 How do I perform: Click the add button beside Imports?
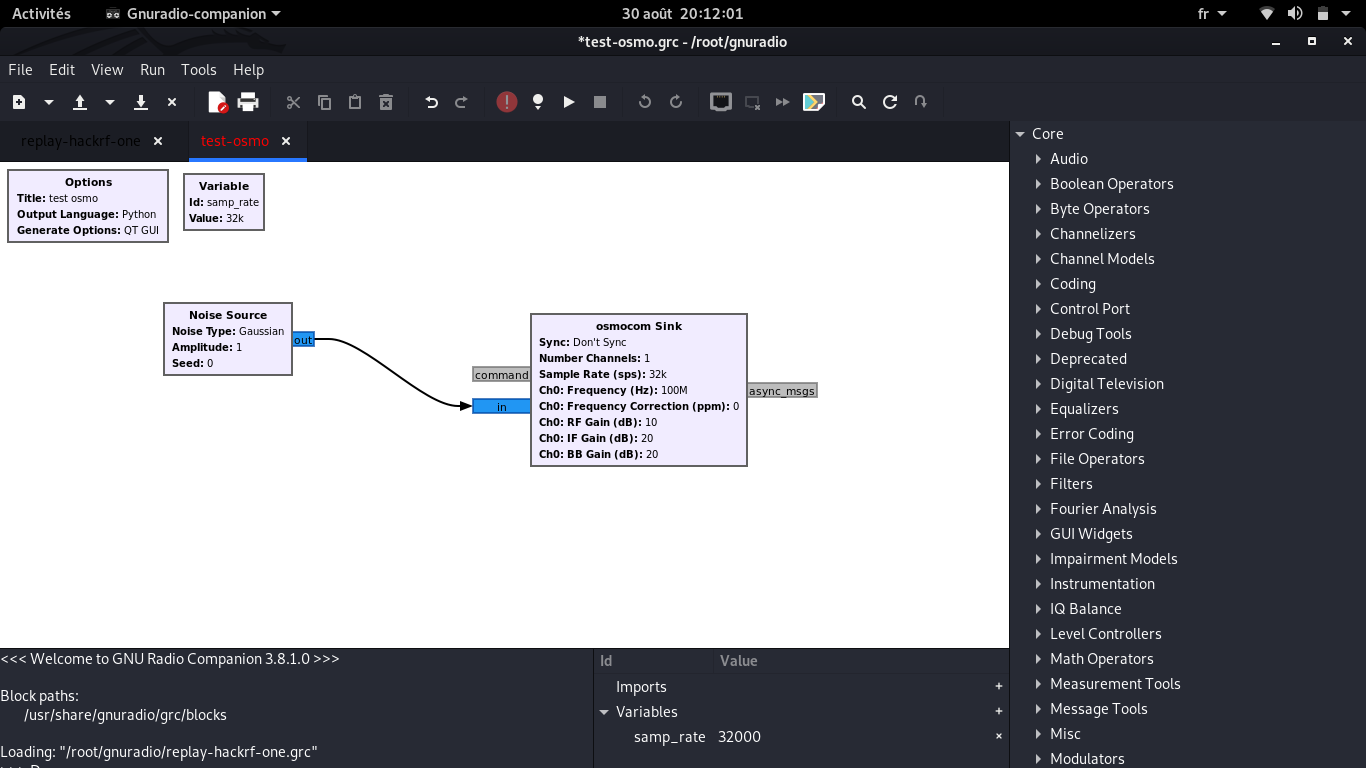click(998, 687)
